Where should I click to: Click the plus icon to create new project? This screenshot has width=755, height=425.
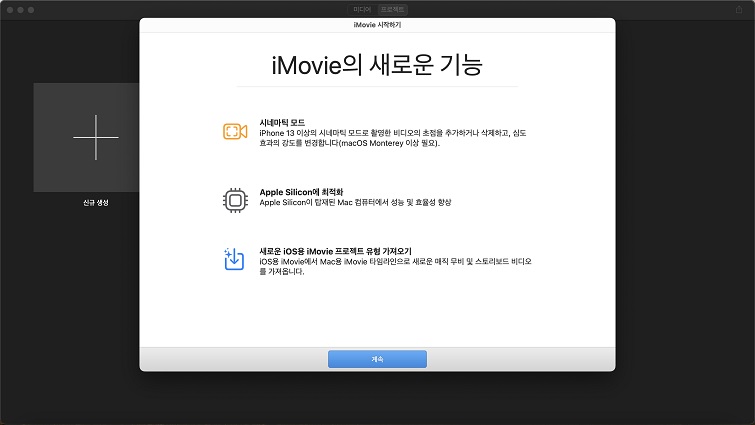(x=95, y=137)
